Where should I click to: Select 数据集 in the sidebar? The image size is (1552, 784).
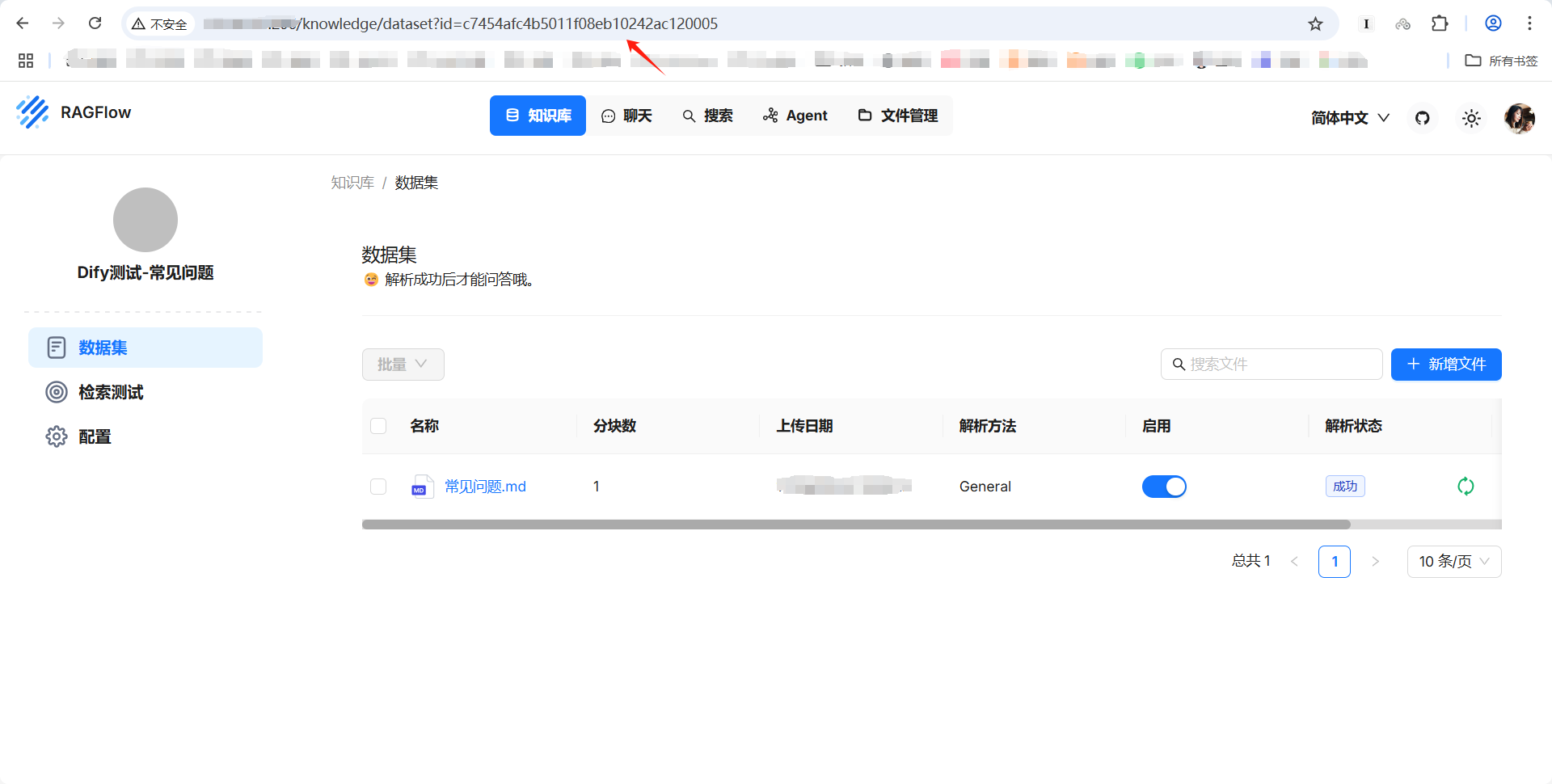[x=145, y=348]
